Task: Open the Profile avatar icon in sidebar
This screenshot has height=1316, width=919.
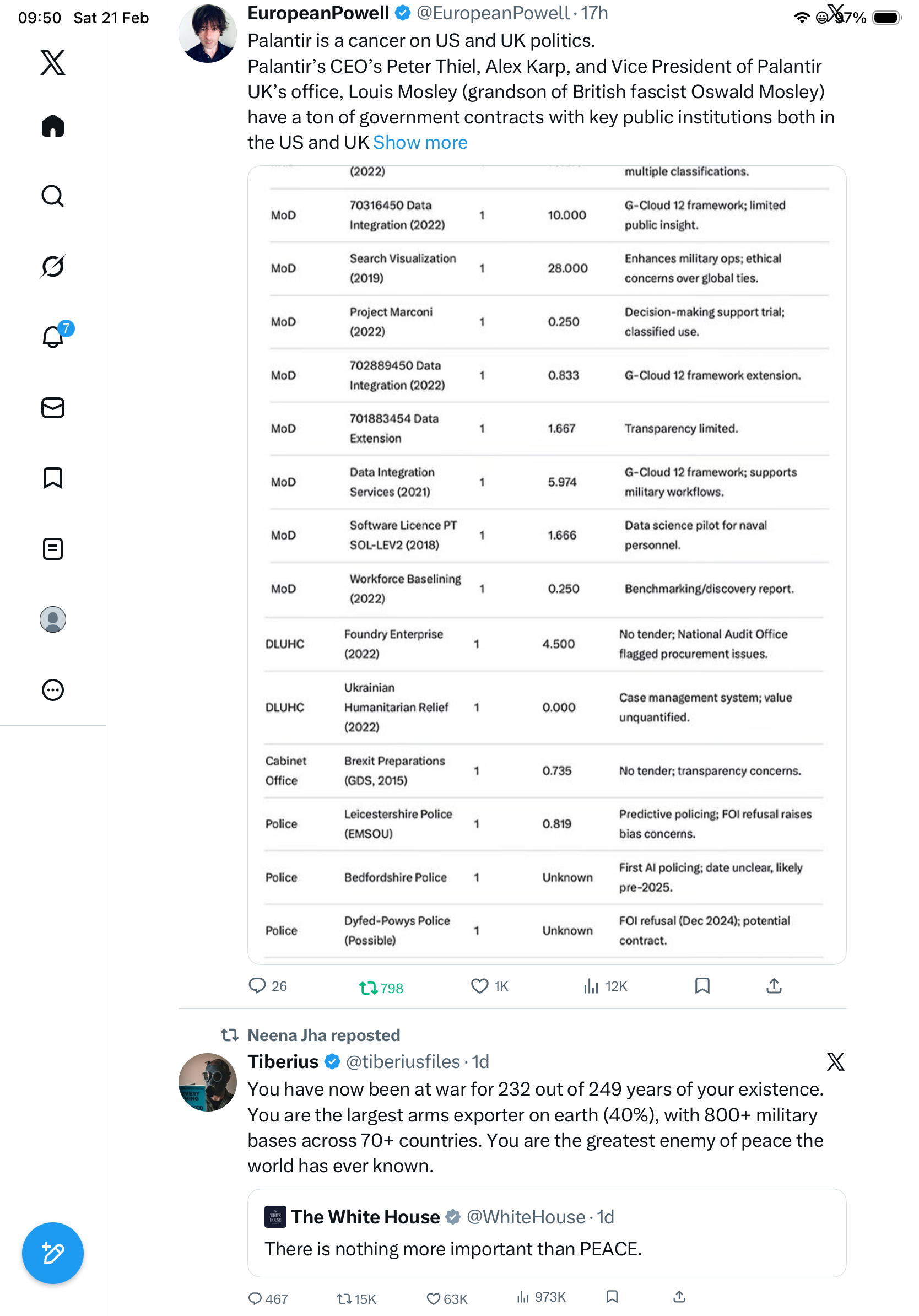Action: click(53, 619)
